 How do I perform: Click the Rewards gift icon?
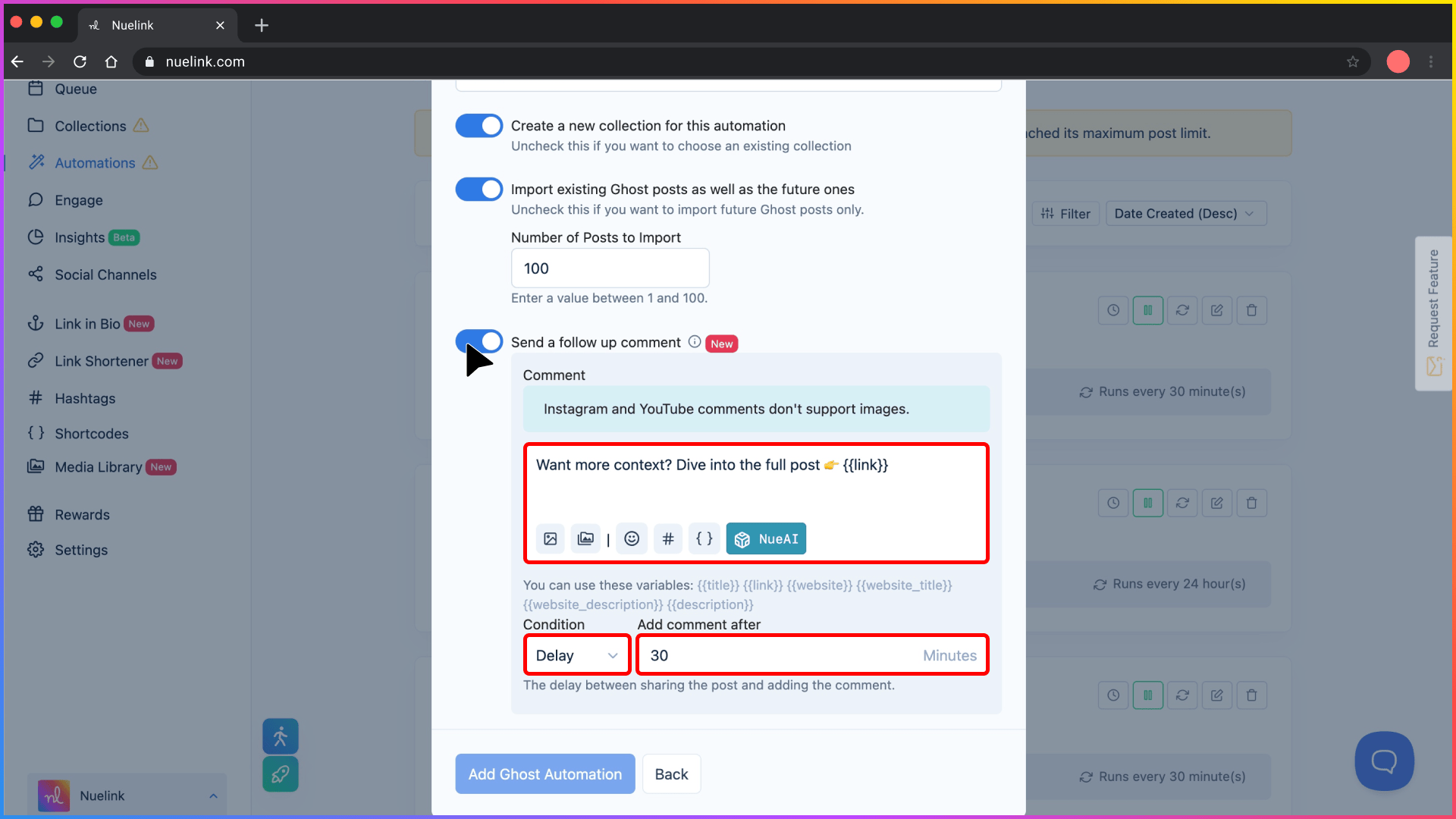pos(36,514)
